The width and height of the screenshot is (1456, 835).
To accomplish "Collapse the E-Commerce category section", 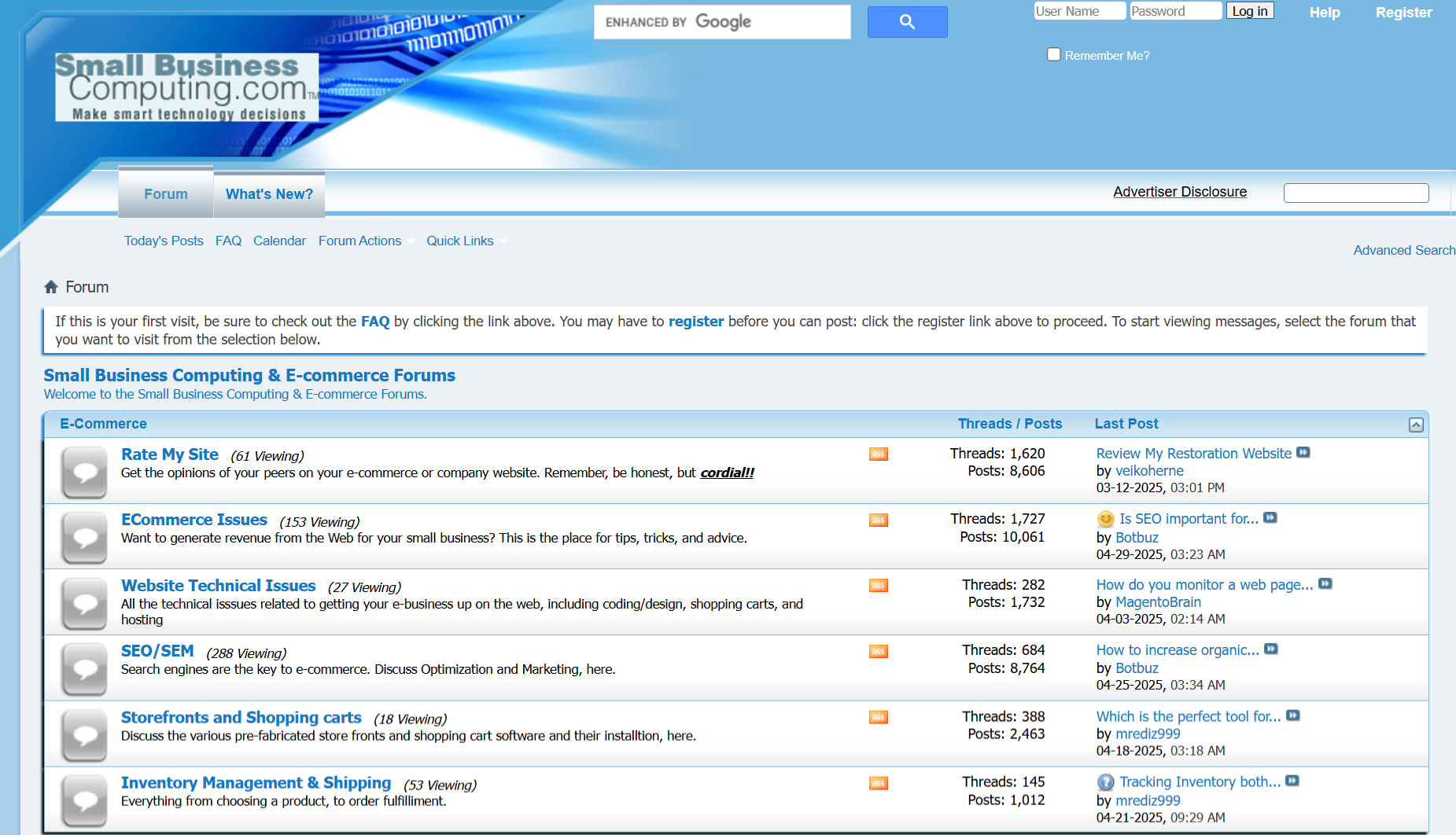I will [1416, 425].
